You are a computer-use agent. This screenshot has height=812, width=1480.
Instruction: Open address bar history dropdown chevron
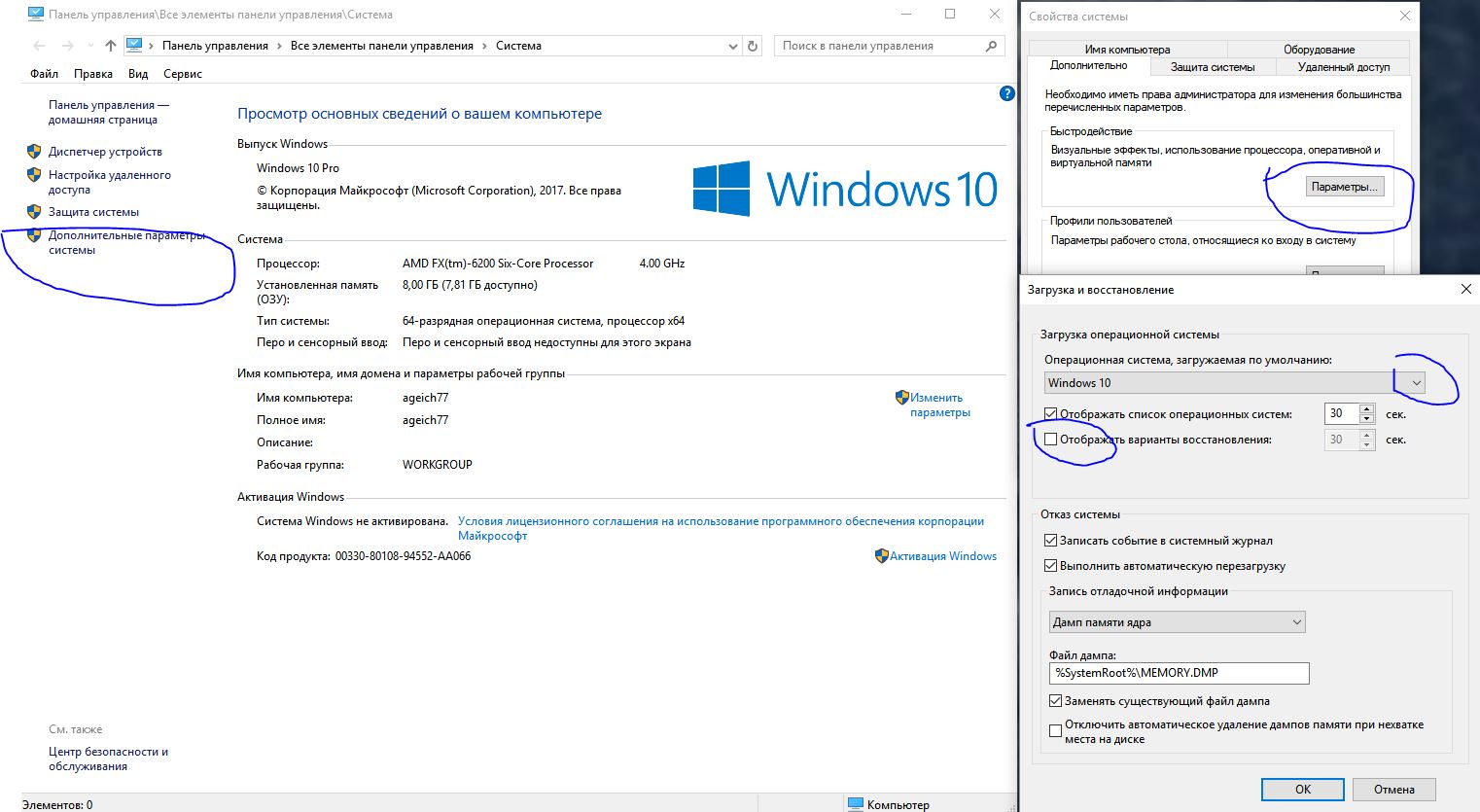[x=733, y=46]
